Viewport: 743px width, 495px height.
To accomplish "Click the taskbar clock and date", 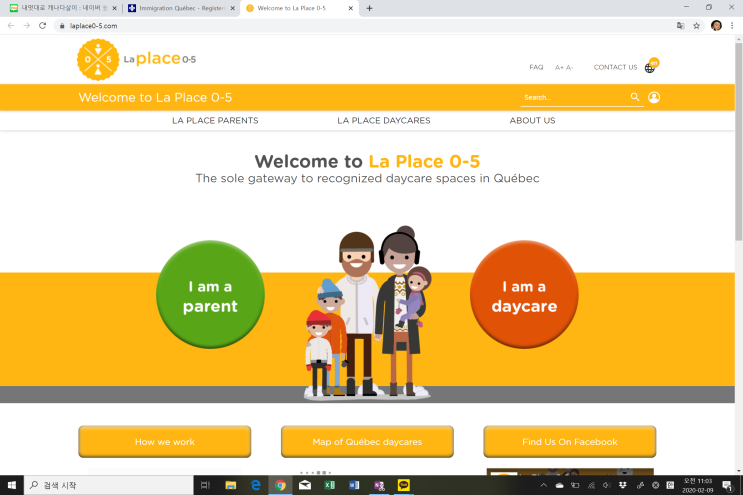I will 698,485.
